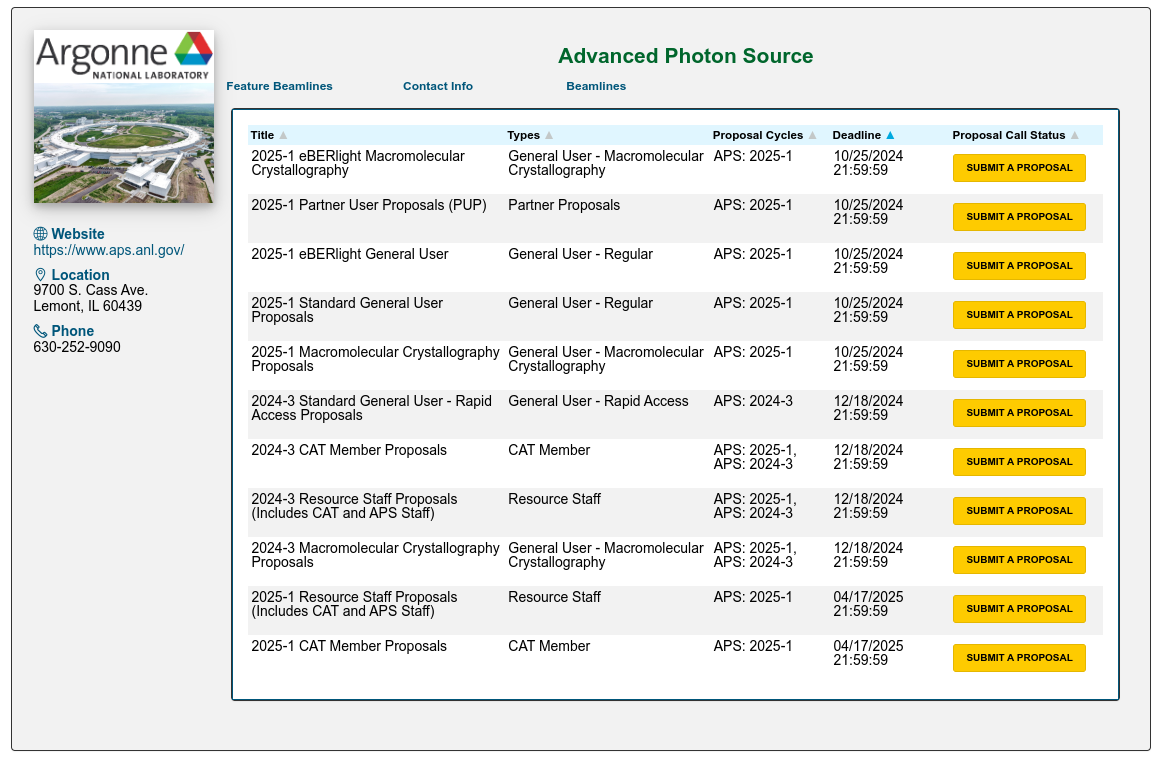1160x757 pixels.
Task: Switch to the Beamlines tab
Action: tap(596, 86)
